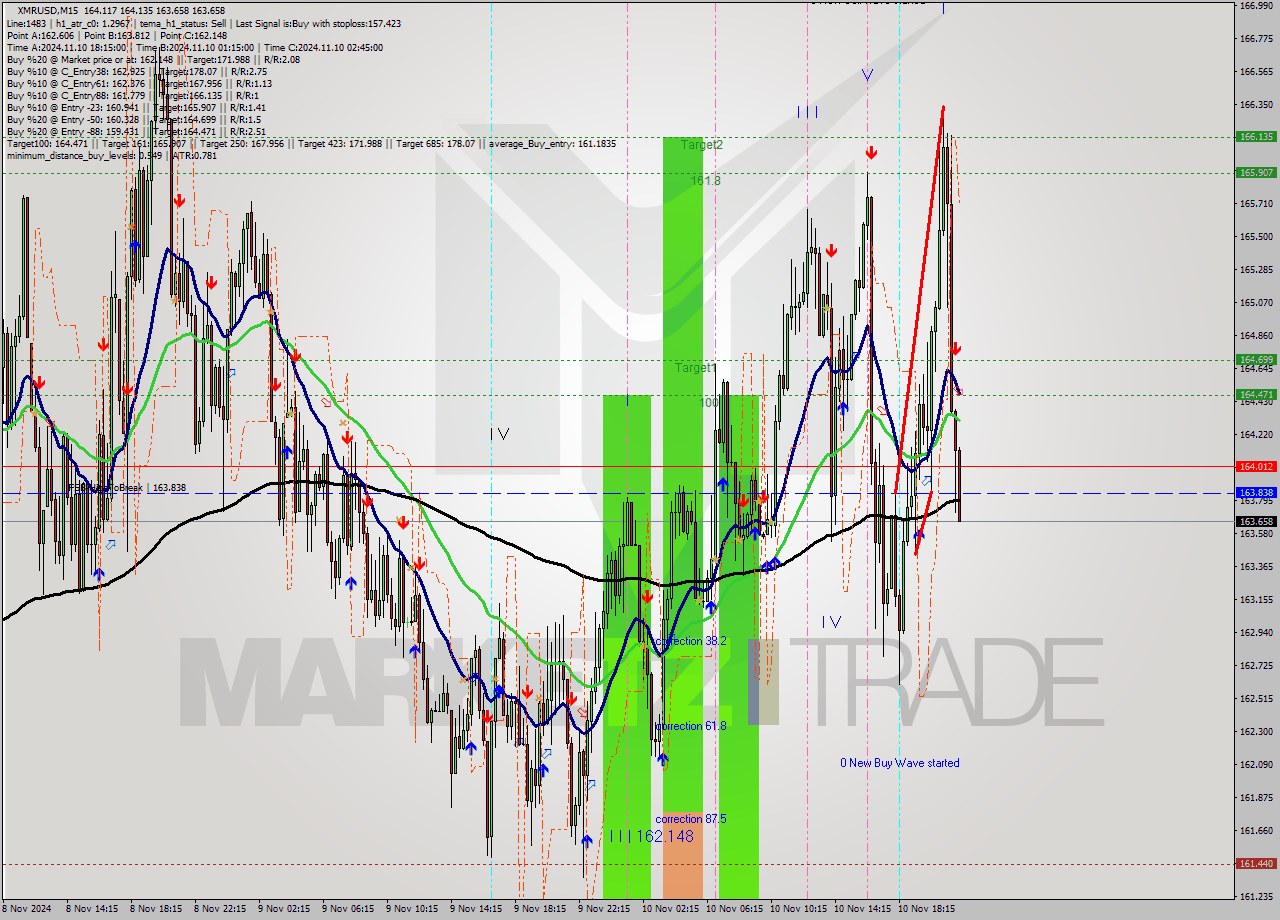Click the '10 Nov 06:15' time axis label

pyautogui.click(x=735, y=909)
